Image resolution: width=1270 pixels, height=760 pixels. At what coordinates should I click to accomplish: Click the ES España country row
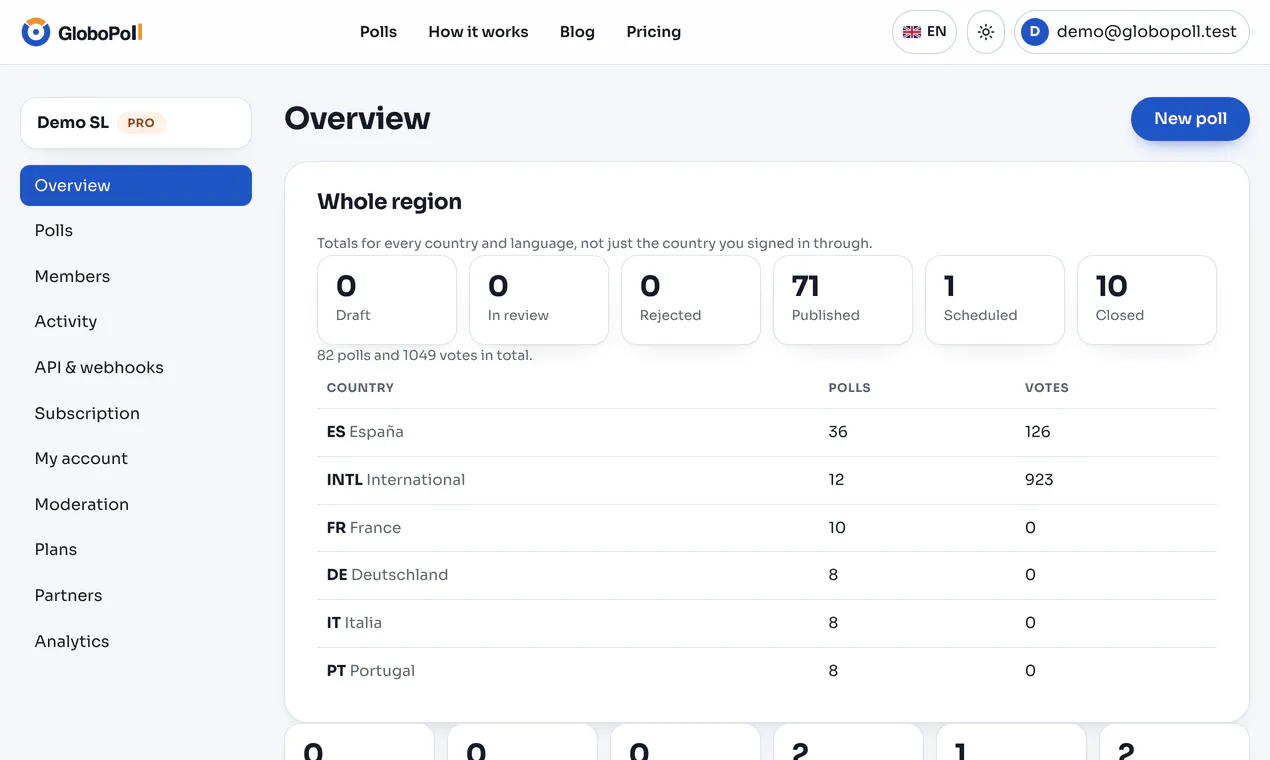(767, 432)
